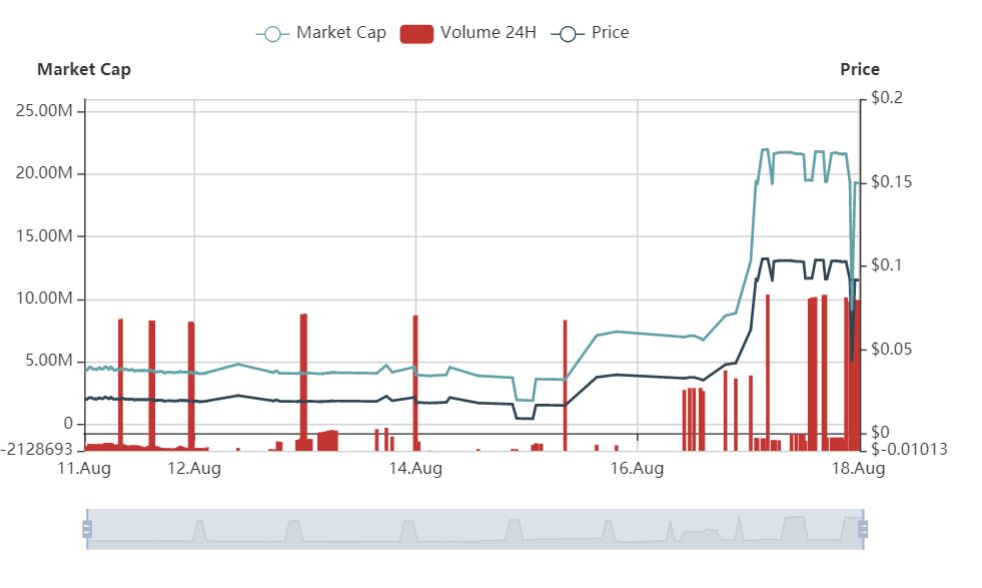Toggle Market Cap series via its legend text
This screenshot has width=982, height=588.
[x=340, y=33]
